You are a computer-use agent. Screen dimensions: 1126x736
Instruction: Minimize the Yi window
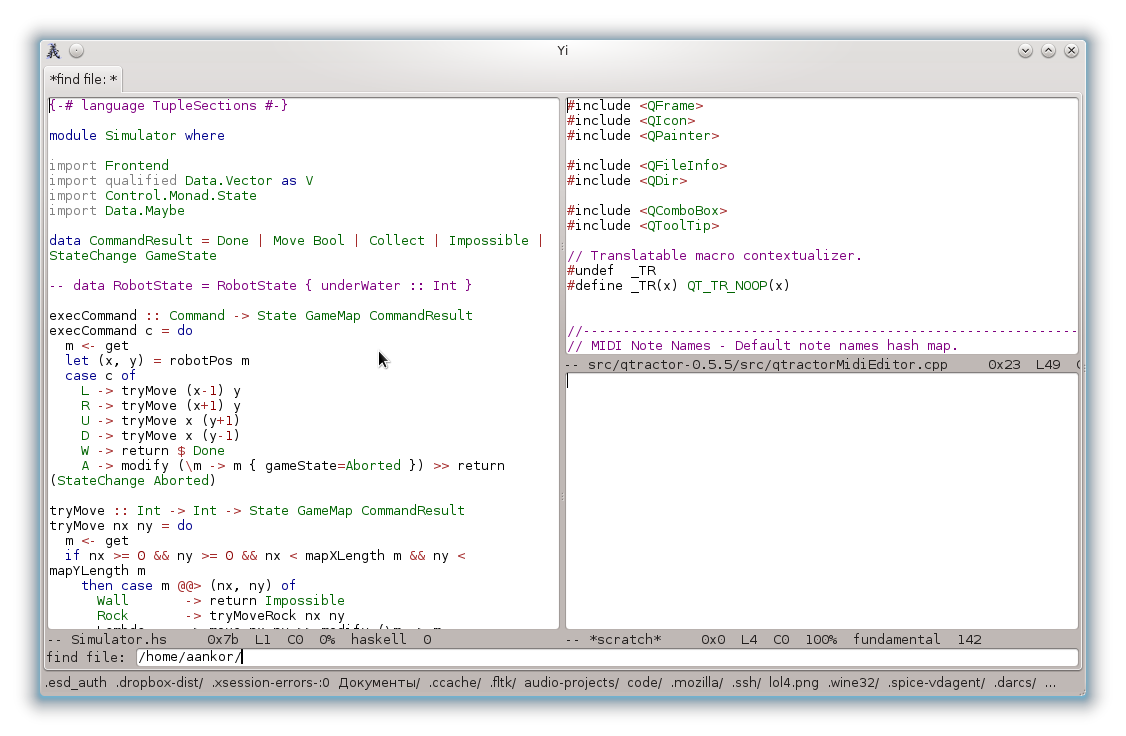point(1025,51)
